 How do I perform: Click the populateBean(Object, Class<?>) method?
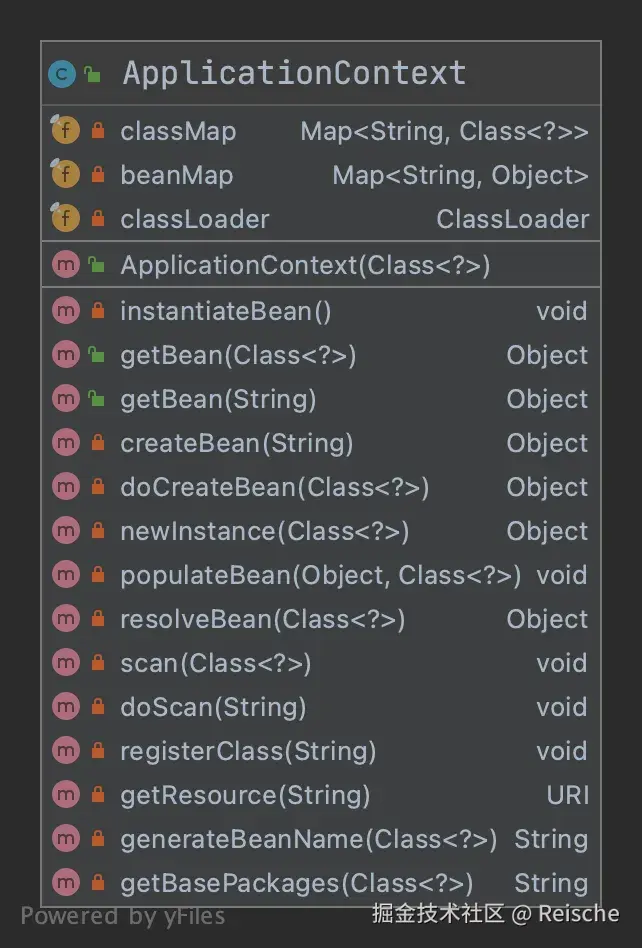(x=320, y=575)
